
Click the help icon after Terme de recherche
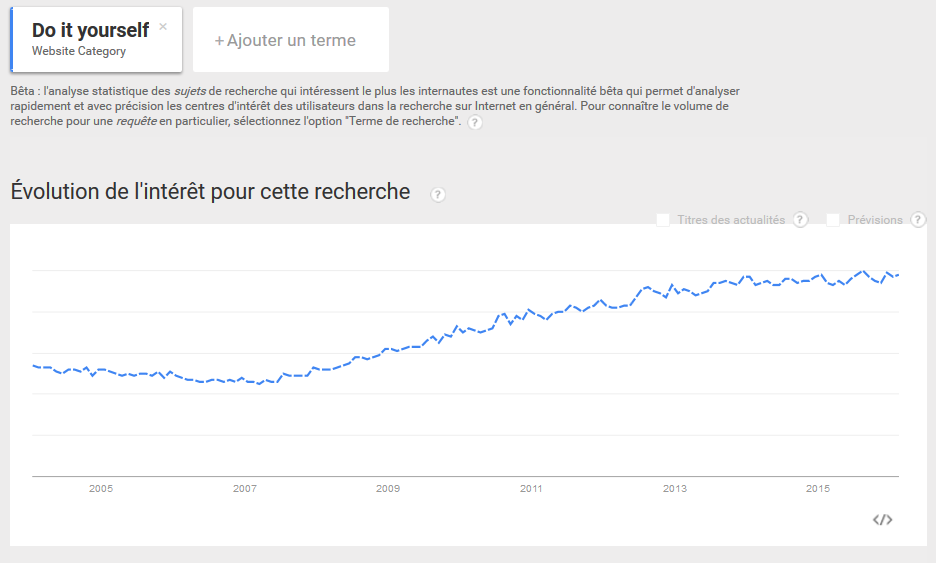coord(475,122)
